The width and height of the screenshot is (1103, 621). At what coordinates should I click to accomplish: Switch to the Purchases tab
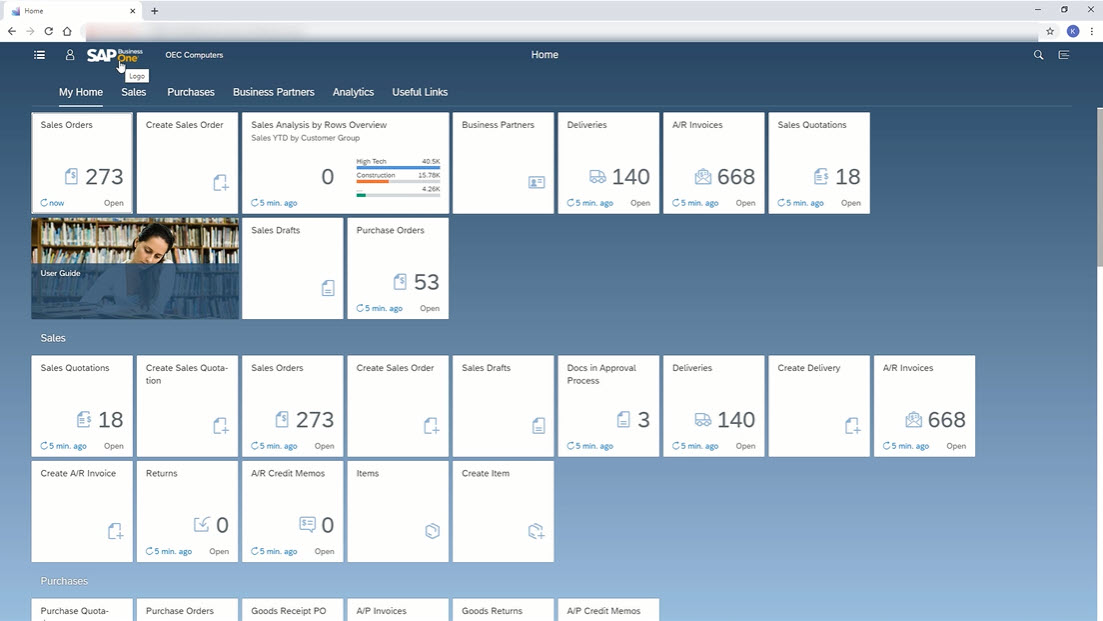pyautogui.click(x=190, y=92)
